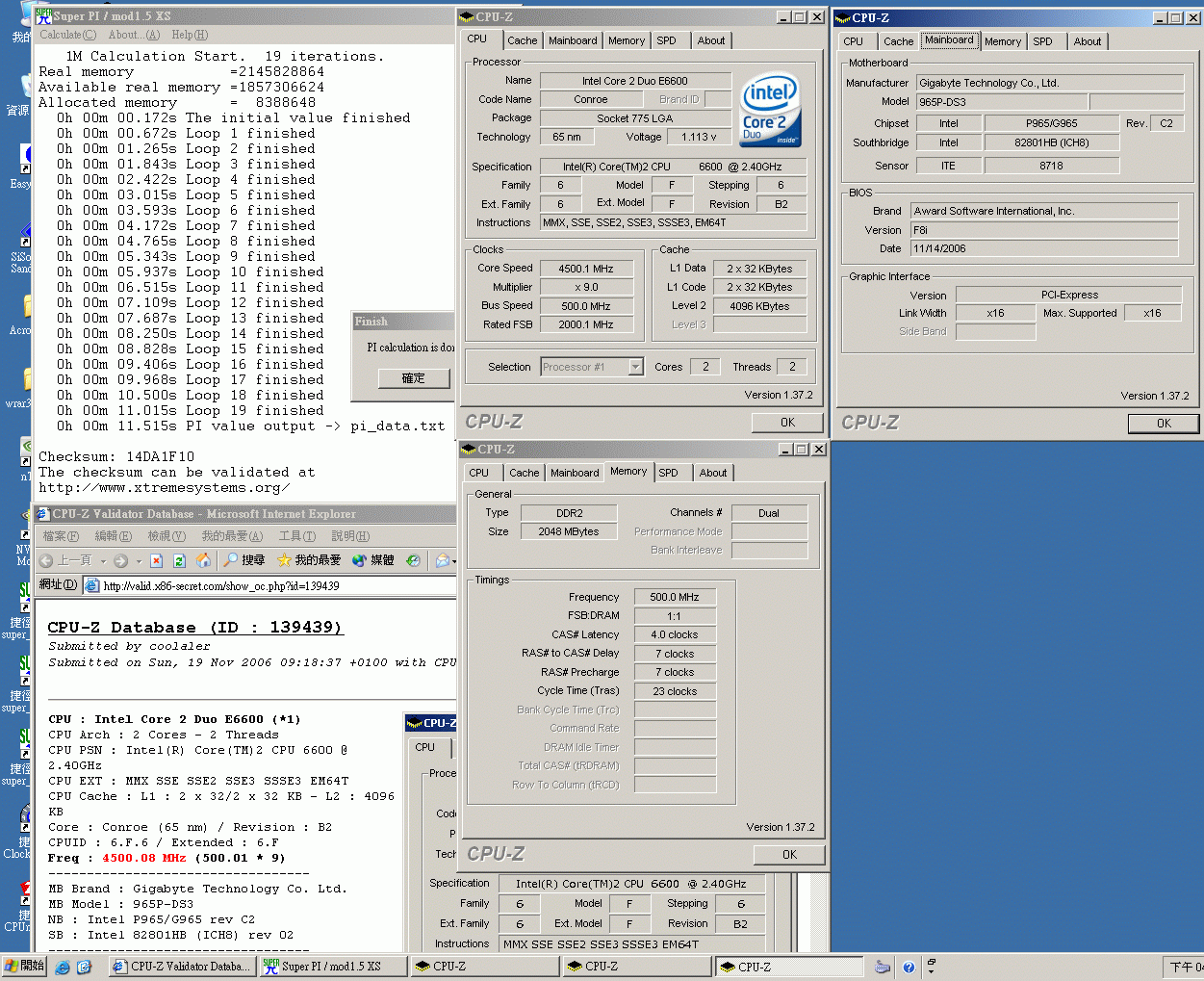
Task: Select SPD tab in Memory CPU-Z window
Action: coord(669,473)
